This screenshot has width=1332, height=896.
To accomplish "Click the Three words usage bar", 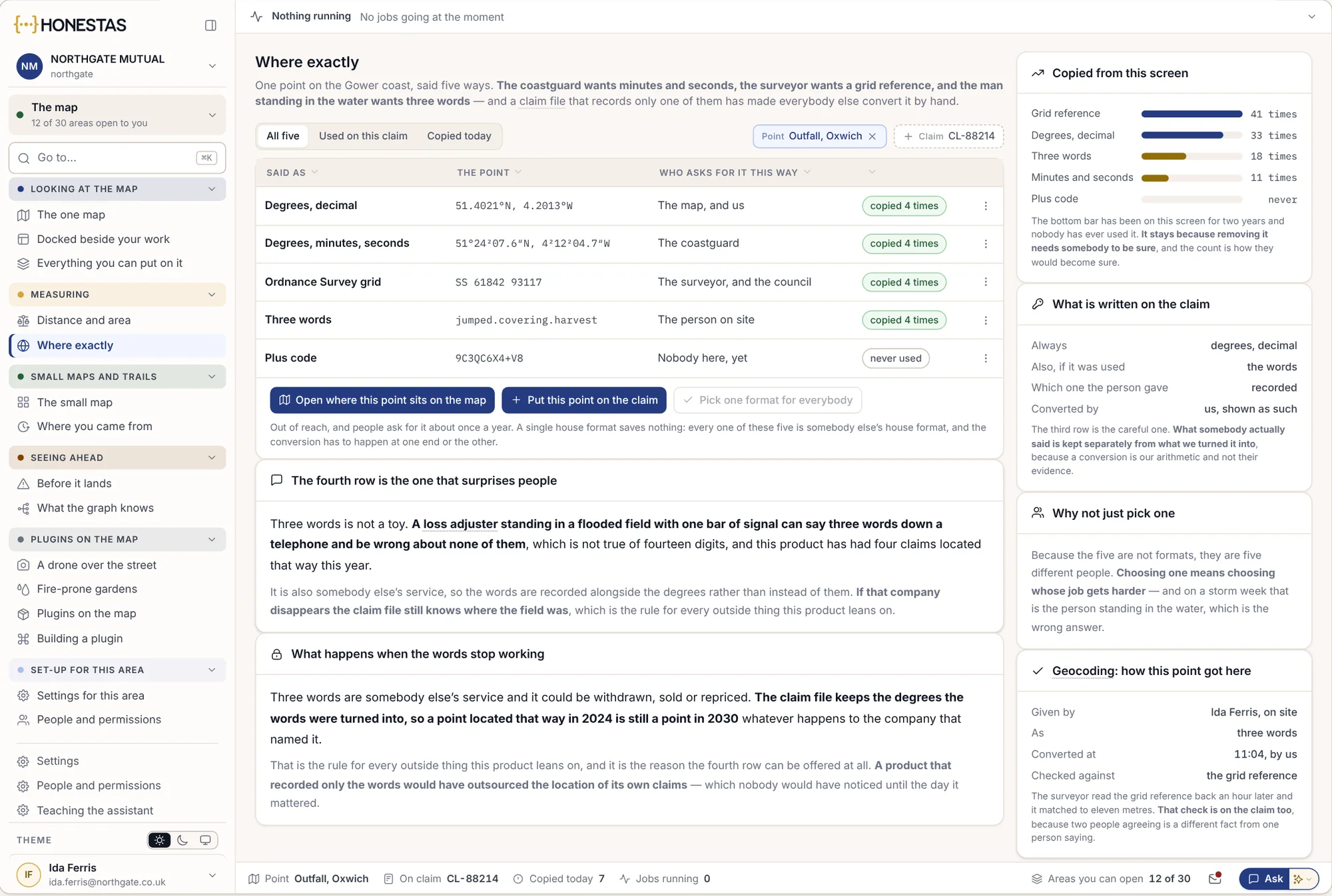I will point(1191,156).
